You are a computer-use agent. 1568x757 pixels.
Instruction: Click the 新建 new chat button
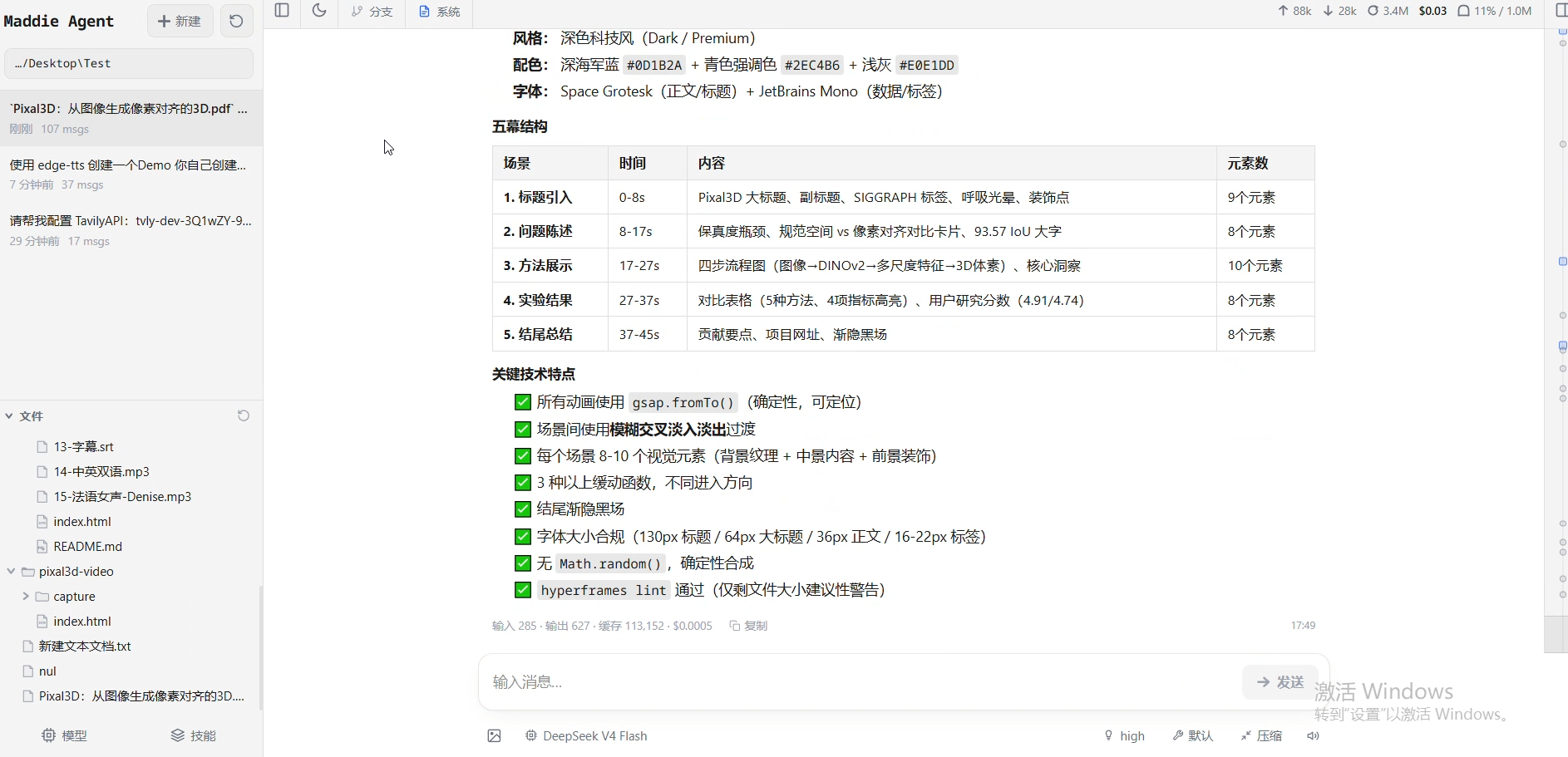[180, 21]
